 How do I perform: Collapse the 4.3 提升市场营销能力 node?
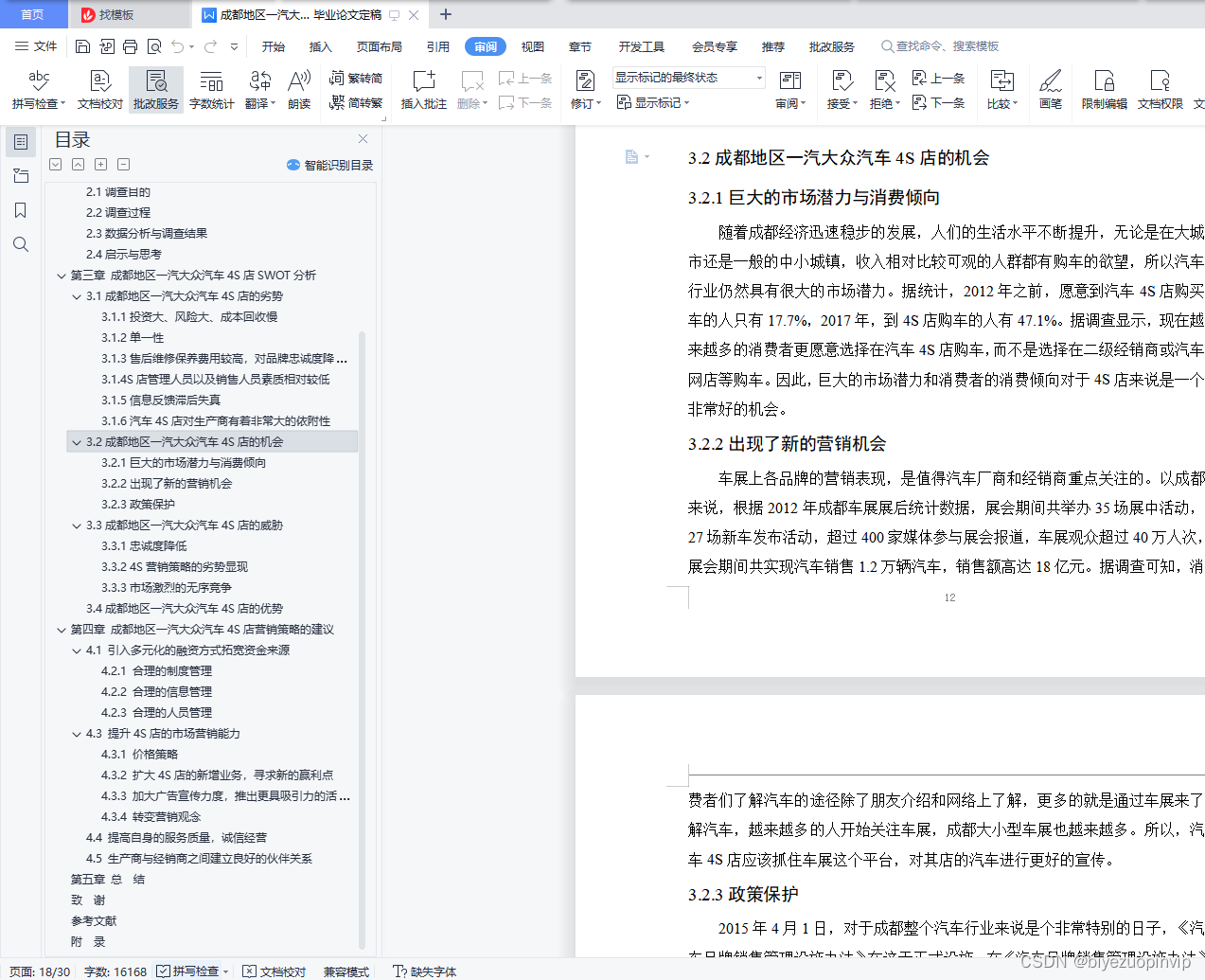click(x=77, y=734)
